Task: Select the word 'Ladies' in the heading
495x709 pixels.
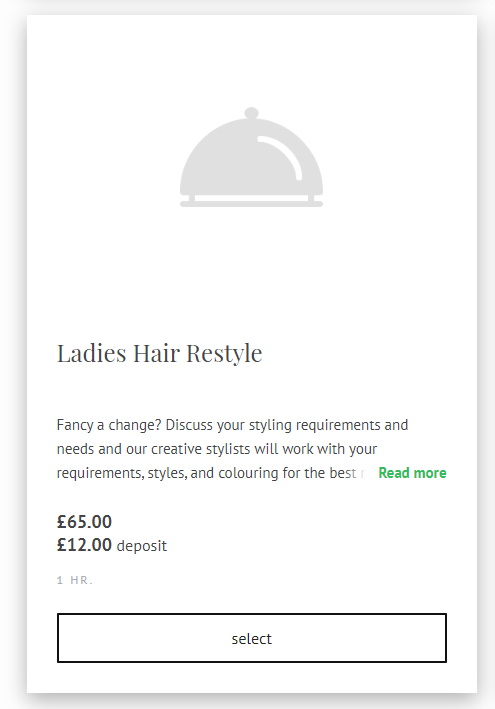Action: click(x=91, y=354)
